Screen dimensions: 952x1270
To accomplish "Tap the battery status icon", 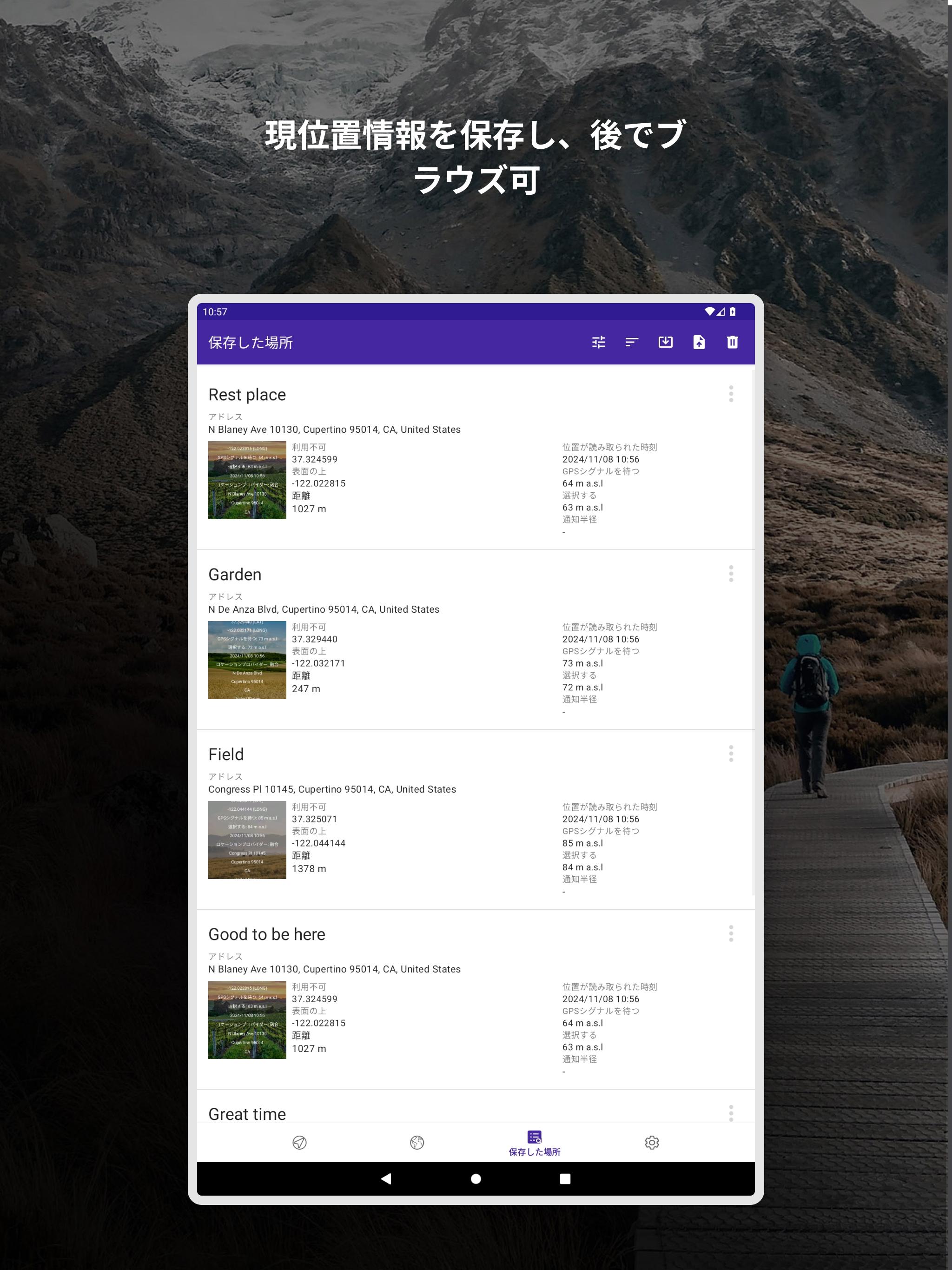I will (733, 311).
